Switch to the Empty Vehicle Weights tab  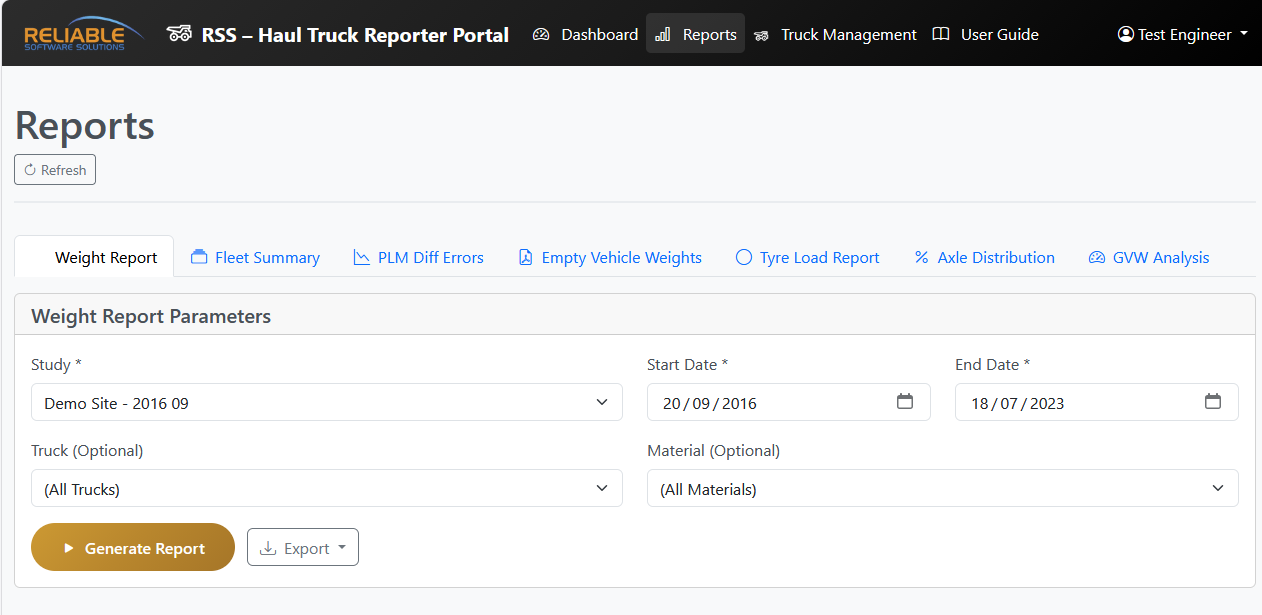(610, 257)
